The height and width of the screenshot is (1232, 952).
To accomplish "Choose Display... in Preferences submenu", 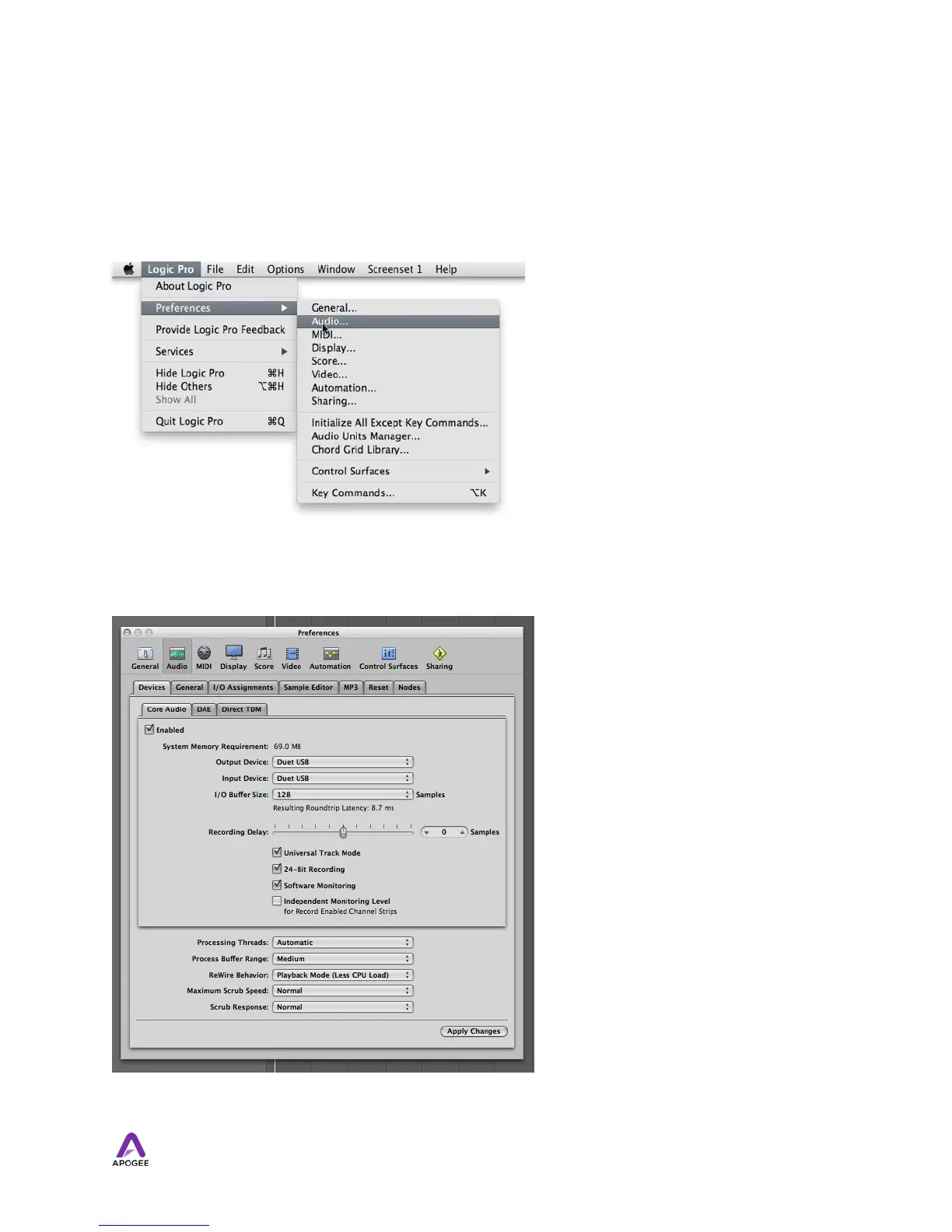I will pos(398,348).
